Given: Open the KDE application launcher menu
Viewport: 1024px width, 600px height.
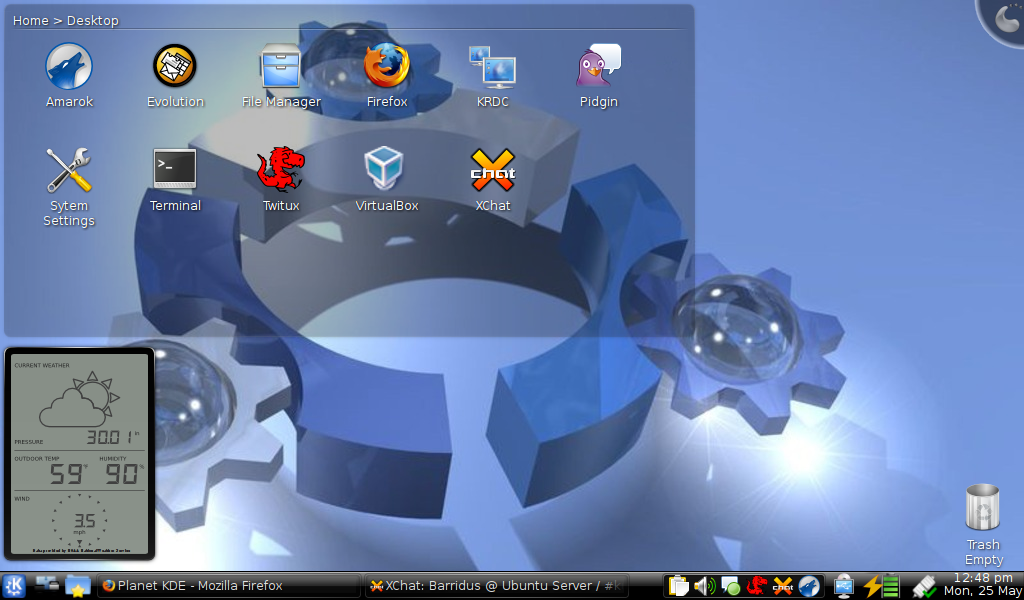Looking at the screenshot, I should pyautogui.click(x=14, y=586).
